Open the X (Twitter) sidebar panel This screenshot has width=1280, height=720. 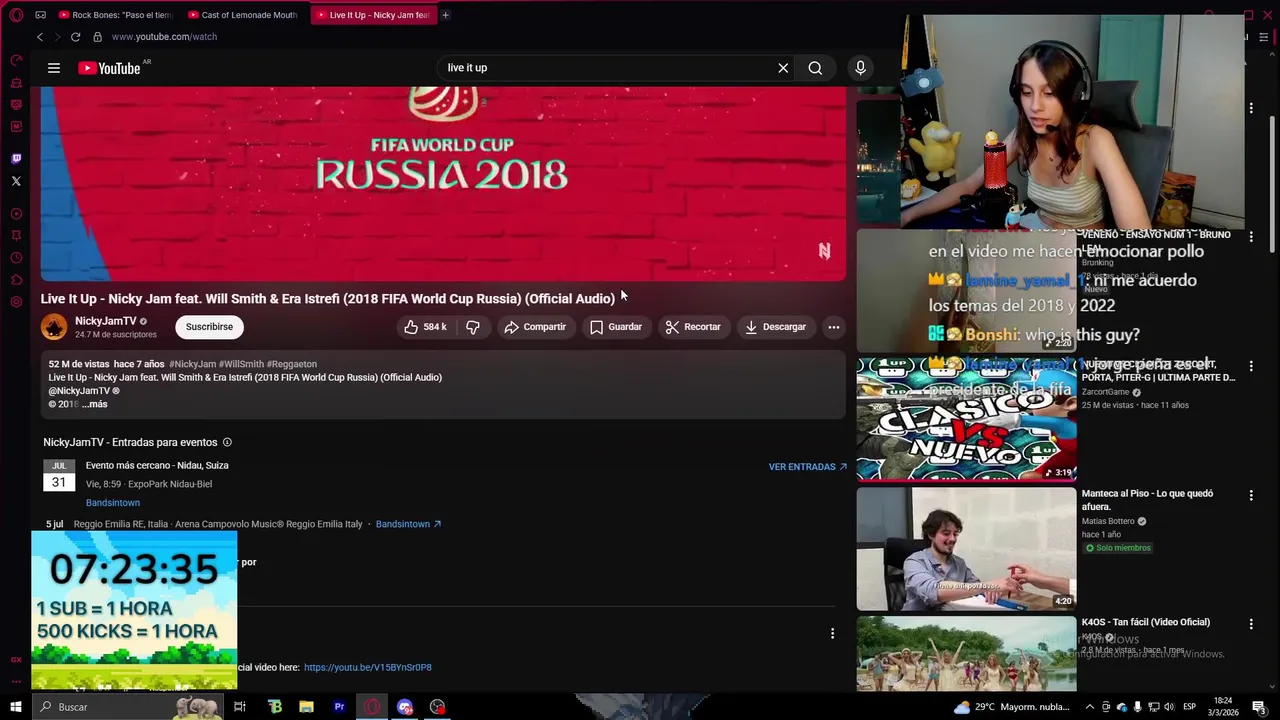[x=16, y=181]
